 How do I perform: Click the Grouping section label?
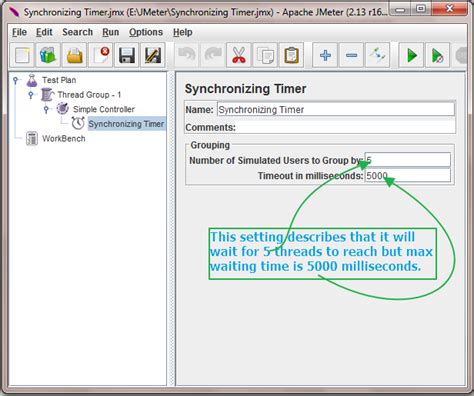210,145
